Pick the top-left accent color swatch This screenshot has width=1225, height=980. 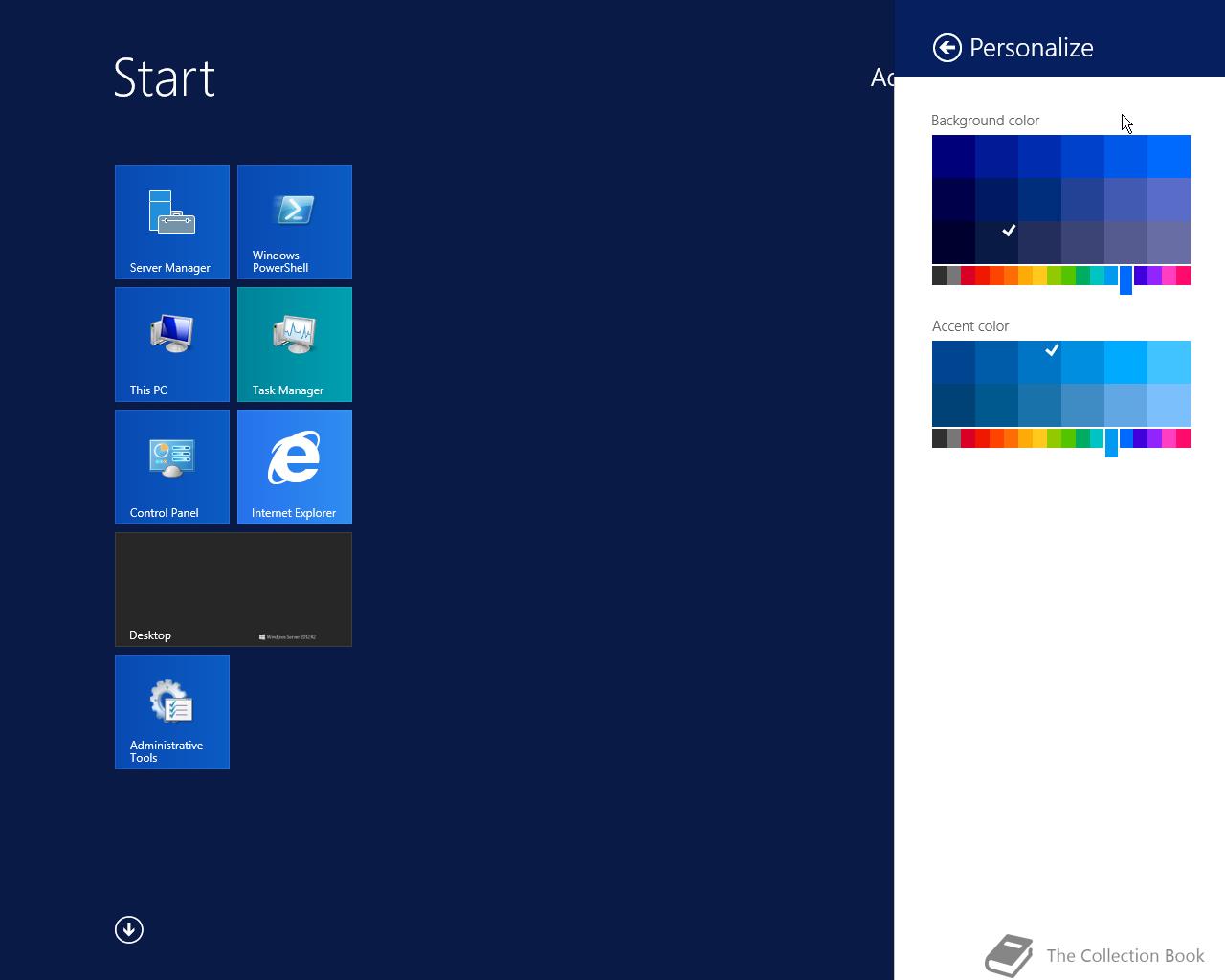click(x=953, y=362)
